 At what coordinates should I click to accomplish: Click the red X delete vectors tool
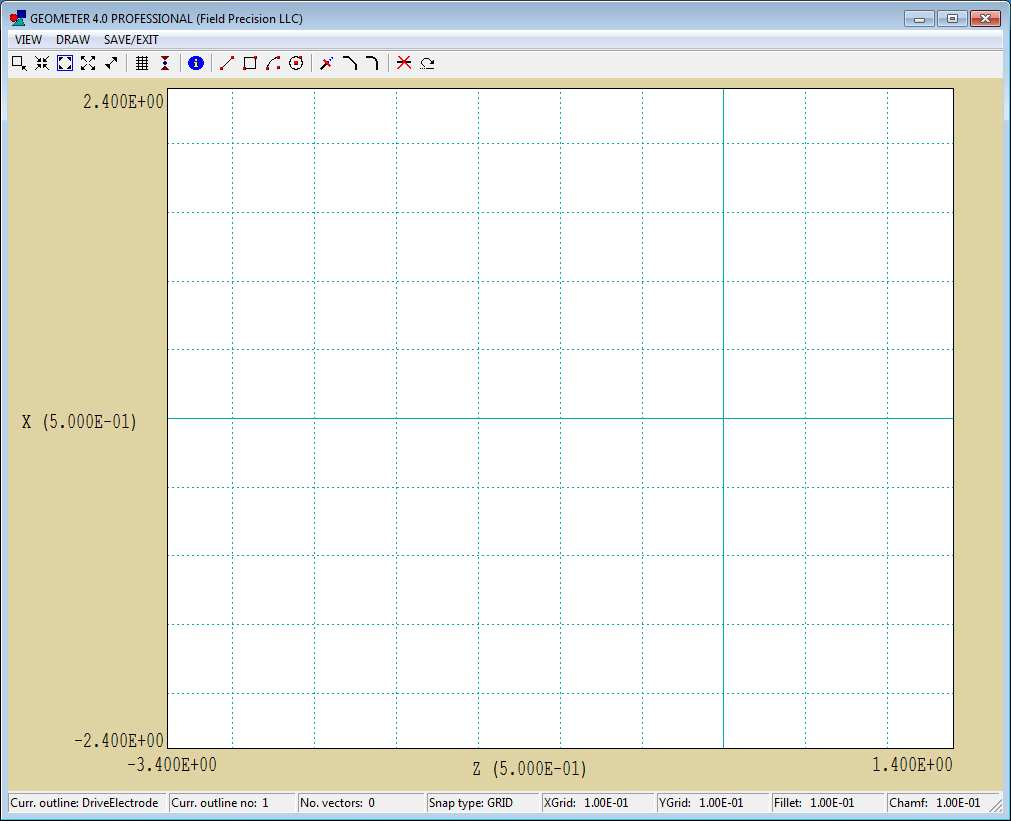(403, 63)
